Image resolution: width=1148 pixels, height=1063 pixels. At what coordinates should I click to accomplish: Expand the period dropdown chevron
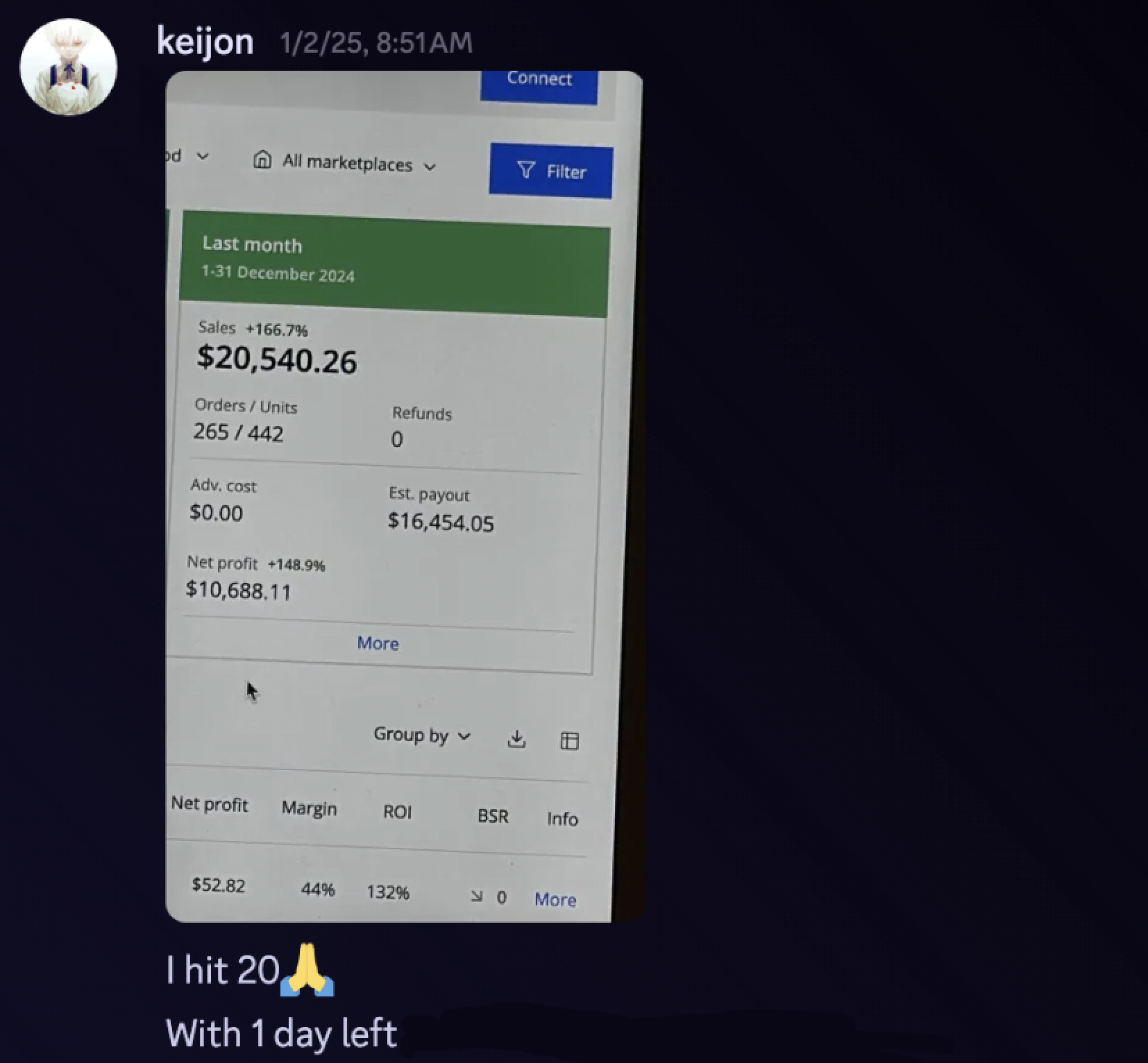(203, 156)
